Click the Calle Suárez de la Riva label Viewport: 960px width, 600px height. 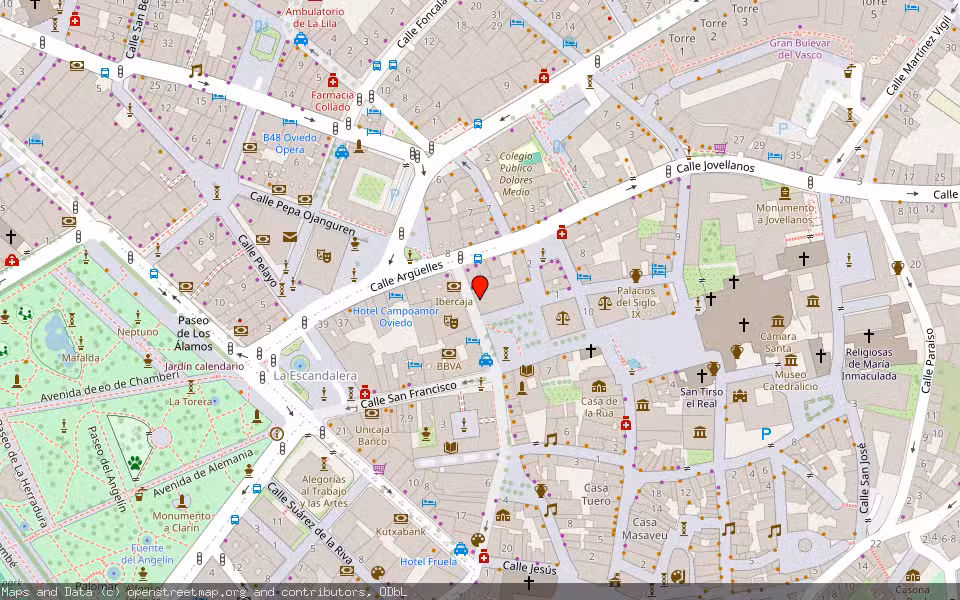point(310,522)
